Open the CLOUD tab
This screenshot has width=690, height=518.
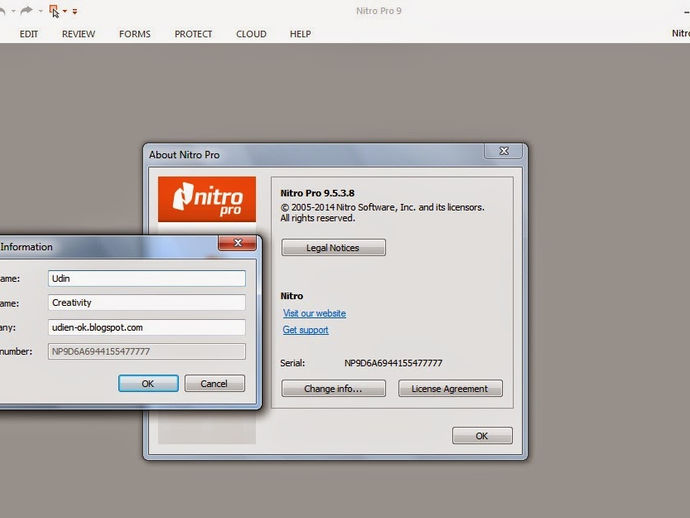point(251,34)
